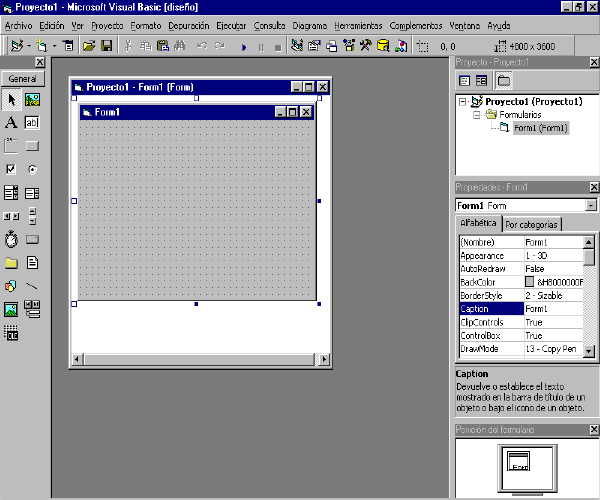Switch to the Alfabética tab

pyautogui.click(x=478, y=223)
